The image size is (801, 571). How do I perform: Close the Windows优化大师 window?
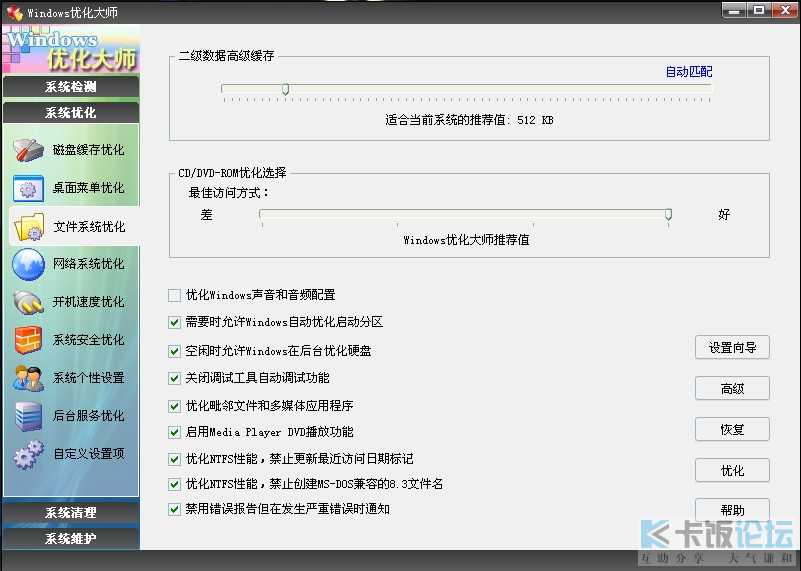point(785,11)
